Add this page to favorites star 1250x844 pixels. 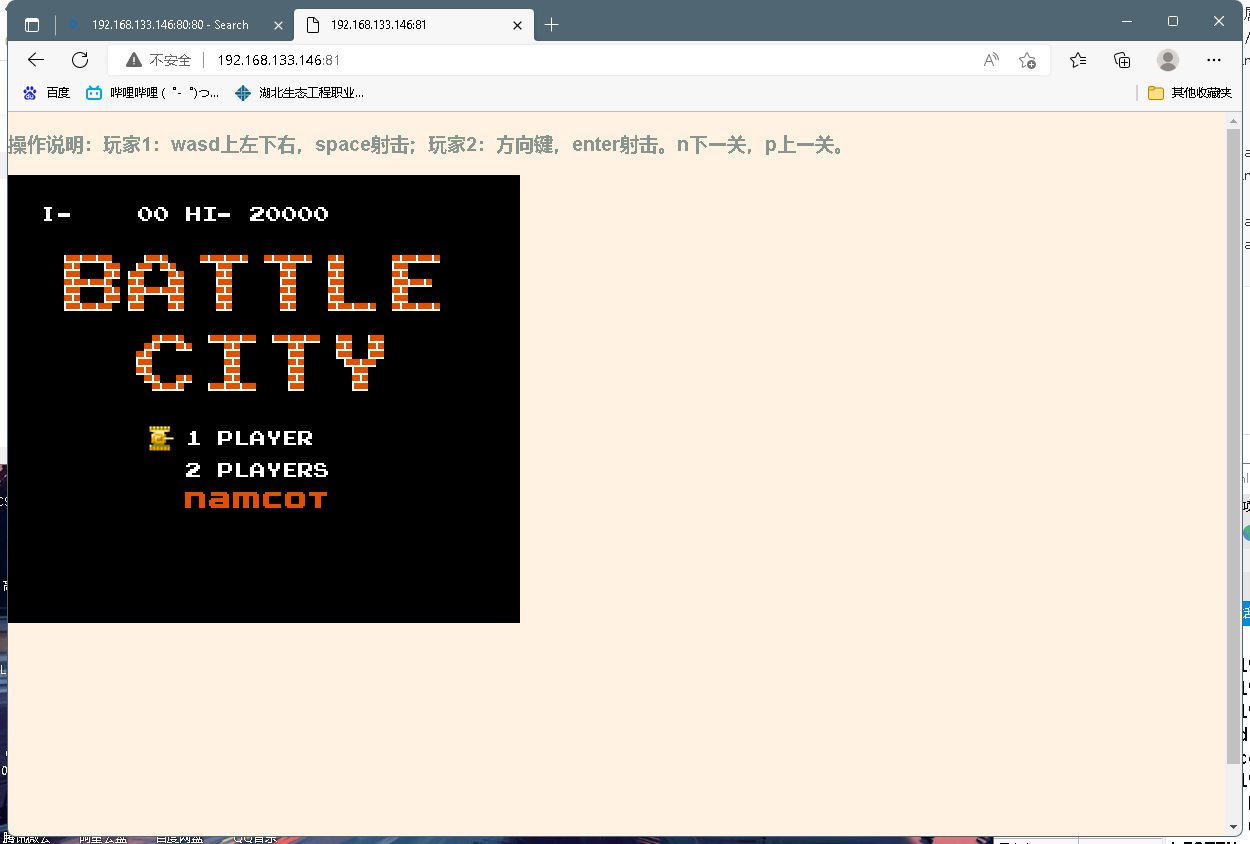[x=1027, y=60]
